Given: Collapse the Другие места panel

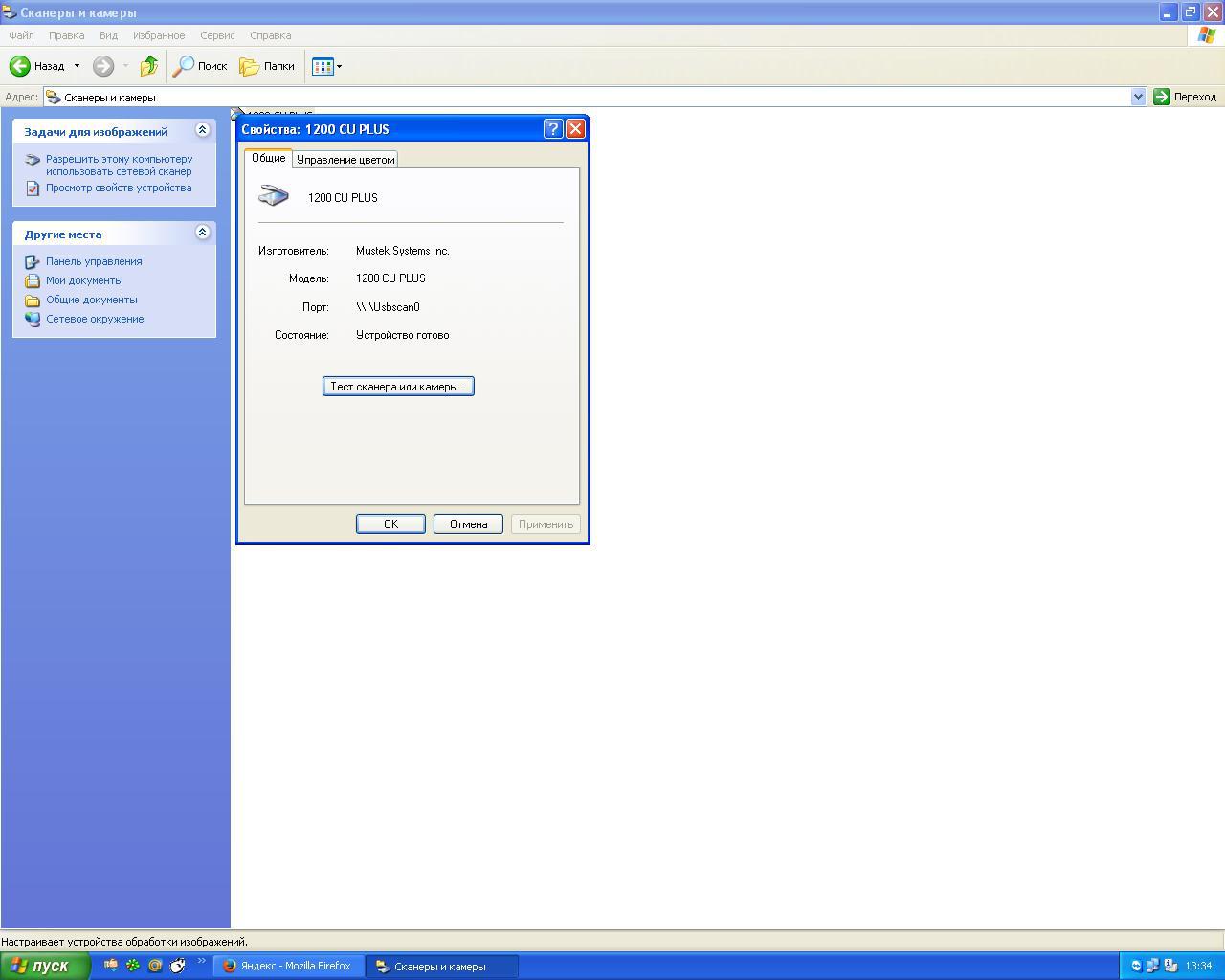Looking at the screenshot, I should pos(202,232).
